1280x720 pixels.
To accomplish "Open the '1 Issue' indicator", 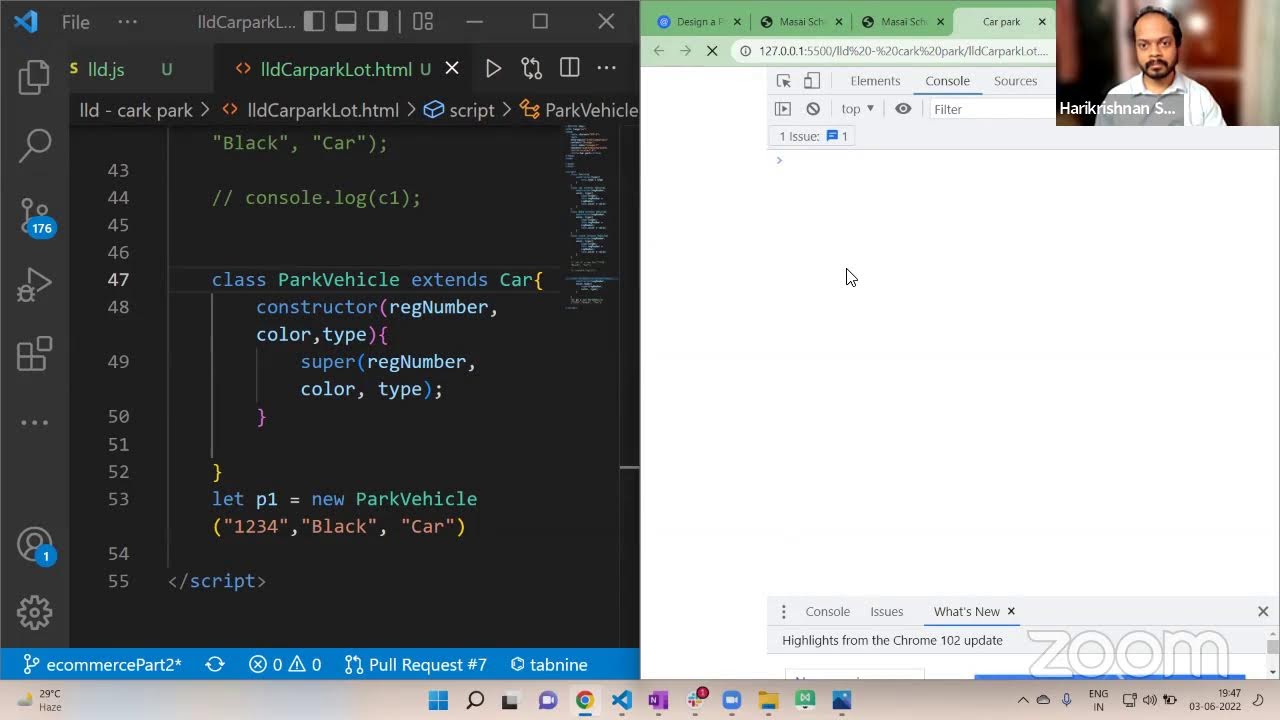I will click(813, 136).
